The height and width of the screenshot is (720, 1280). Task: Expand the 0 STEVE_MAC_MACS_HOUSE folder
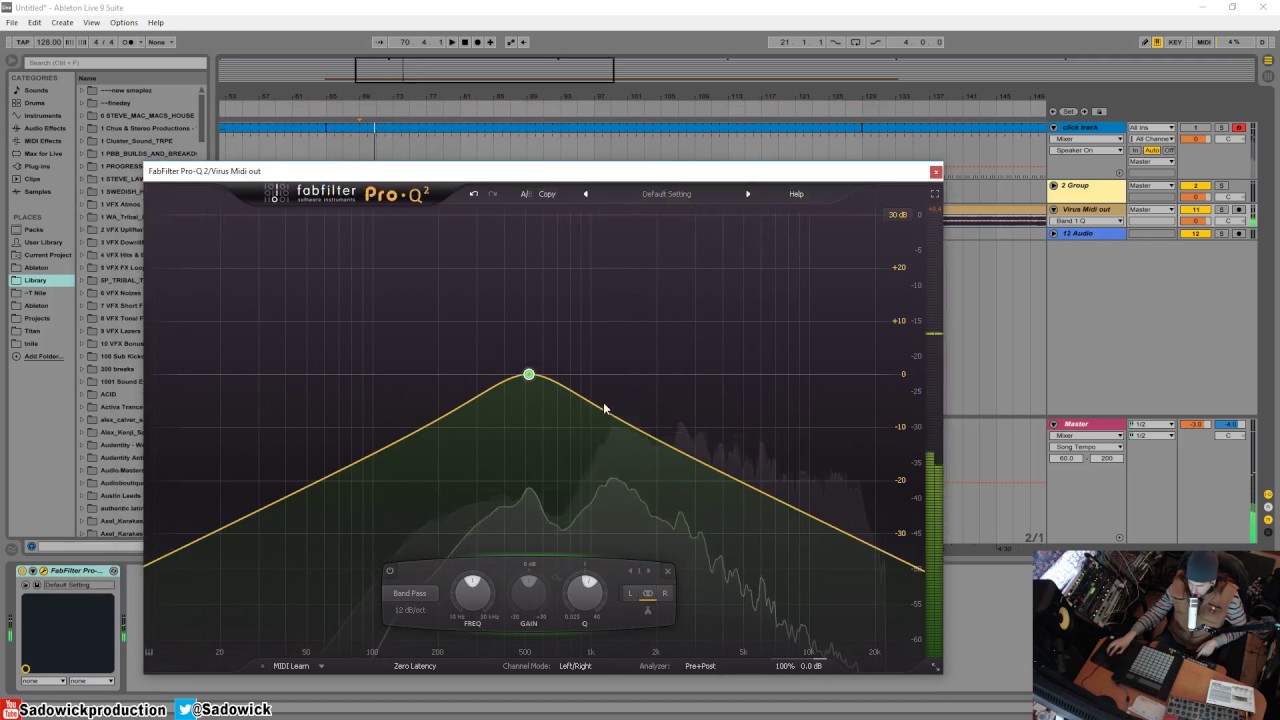(x=83, y=115)
